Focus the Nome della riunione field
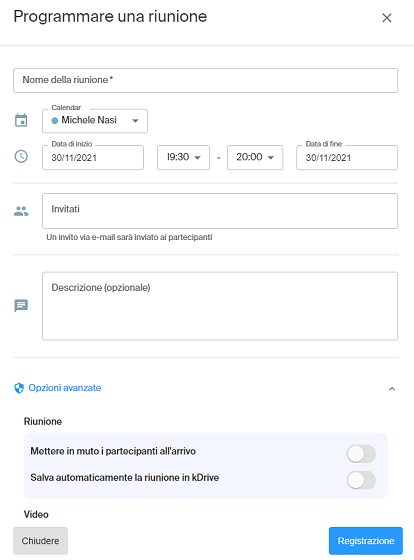The height and width of the screenshot is (560, 414). 205,80
